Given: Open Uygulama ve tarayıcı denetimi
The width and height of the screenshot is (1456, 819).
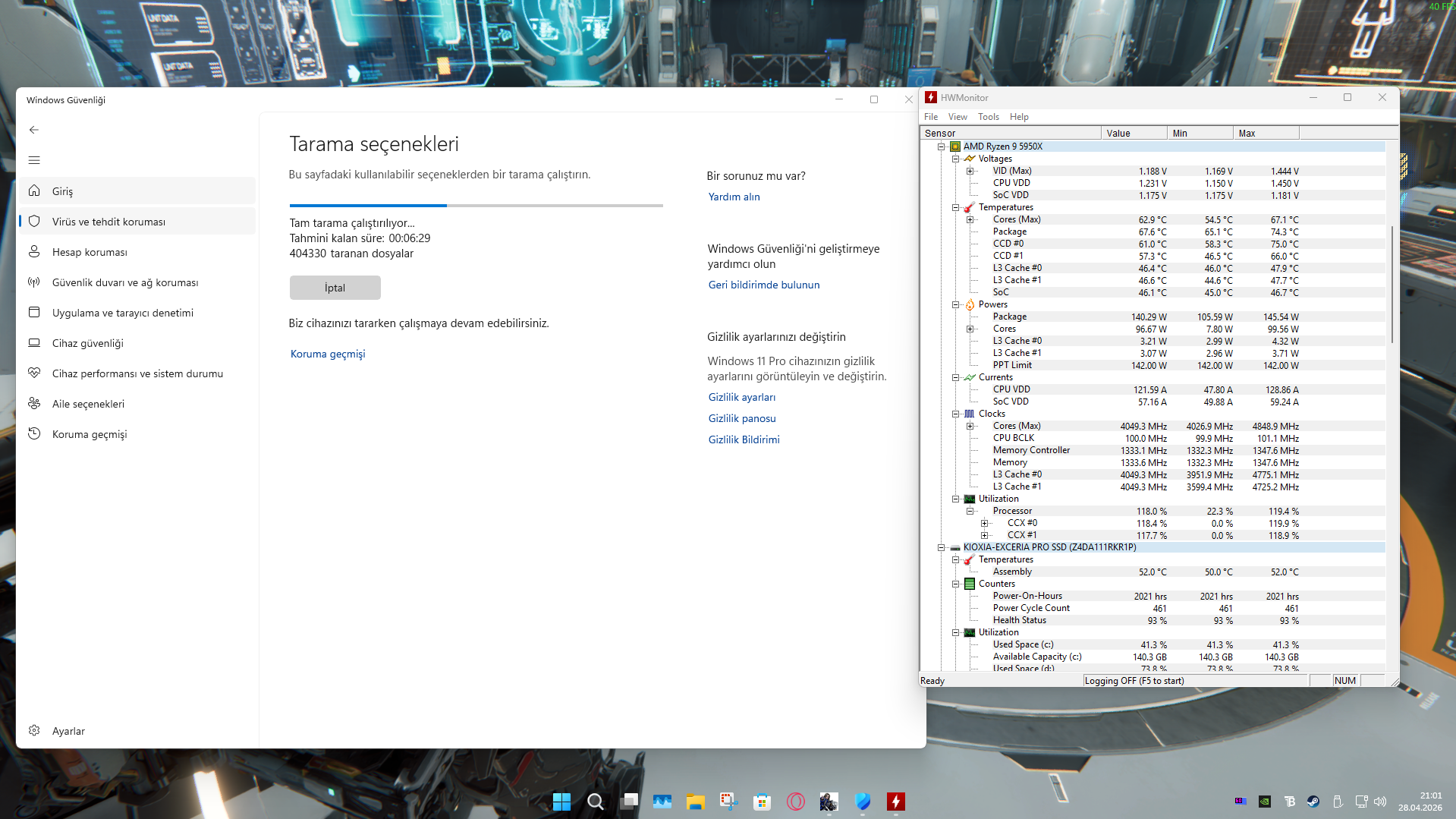Looking at the screenshot, I should [x=137, y=313].
